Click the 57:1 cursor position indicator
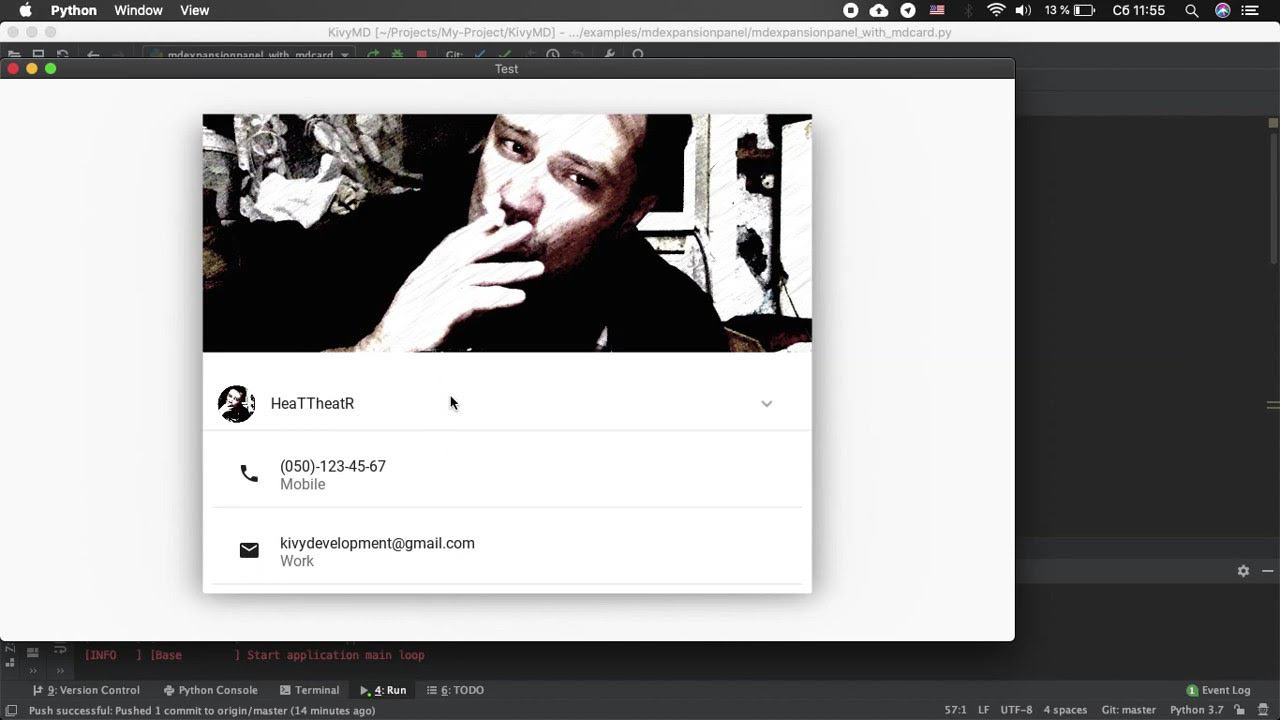 point(955,711)
